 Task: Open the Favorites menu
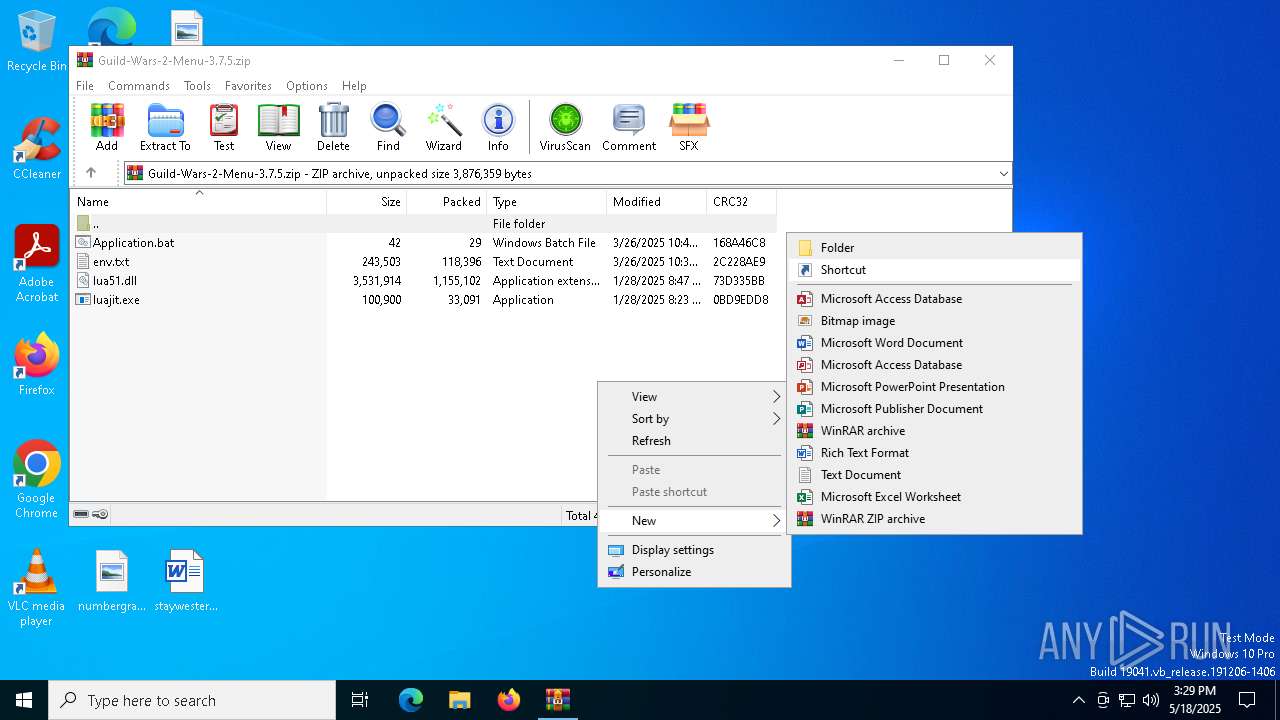[x=248, y=86]
